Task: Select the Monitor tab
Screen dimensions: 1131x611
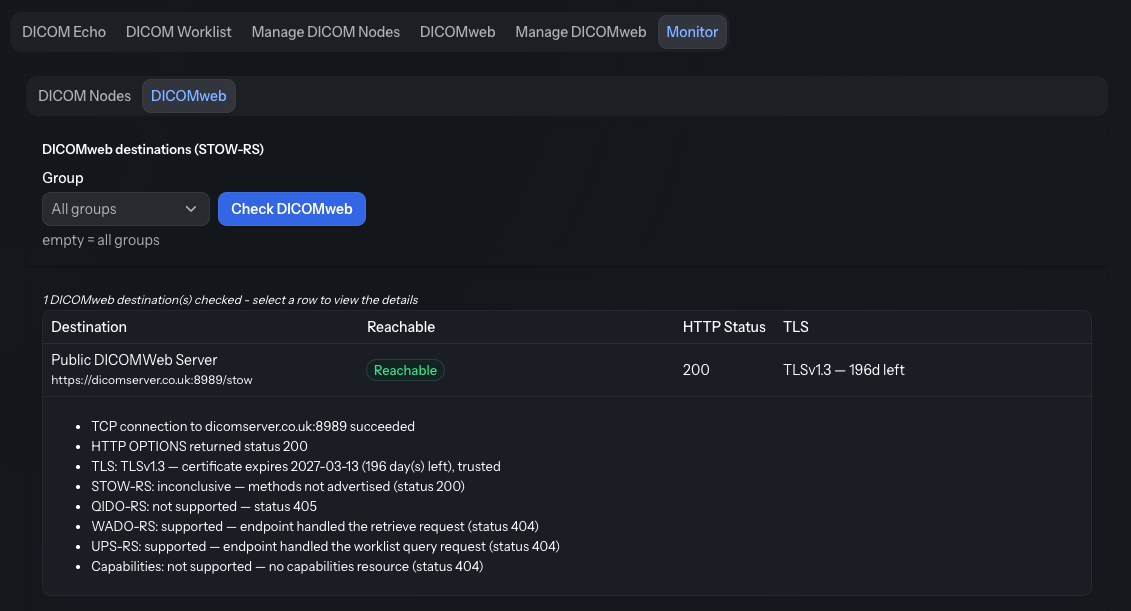Action: click(x=692, y=32)
